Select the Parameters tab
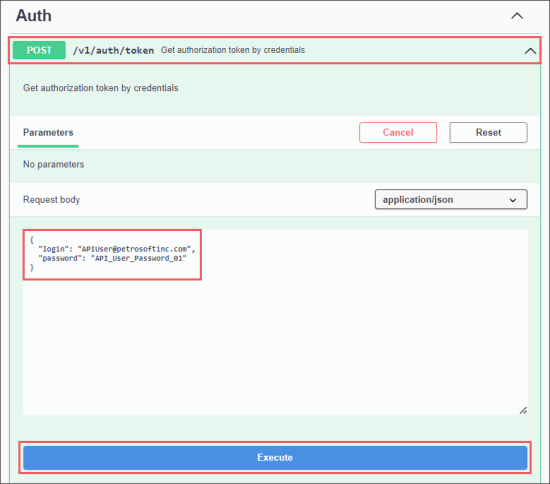 [x=48, y=133]
